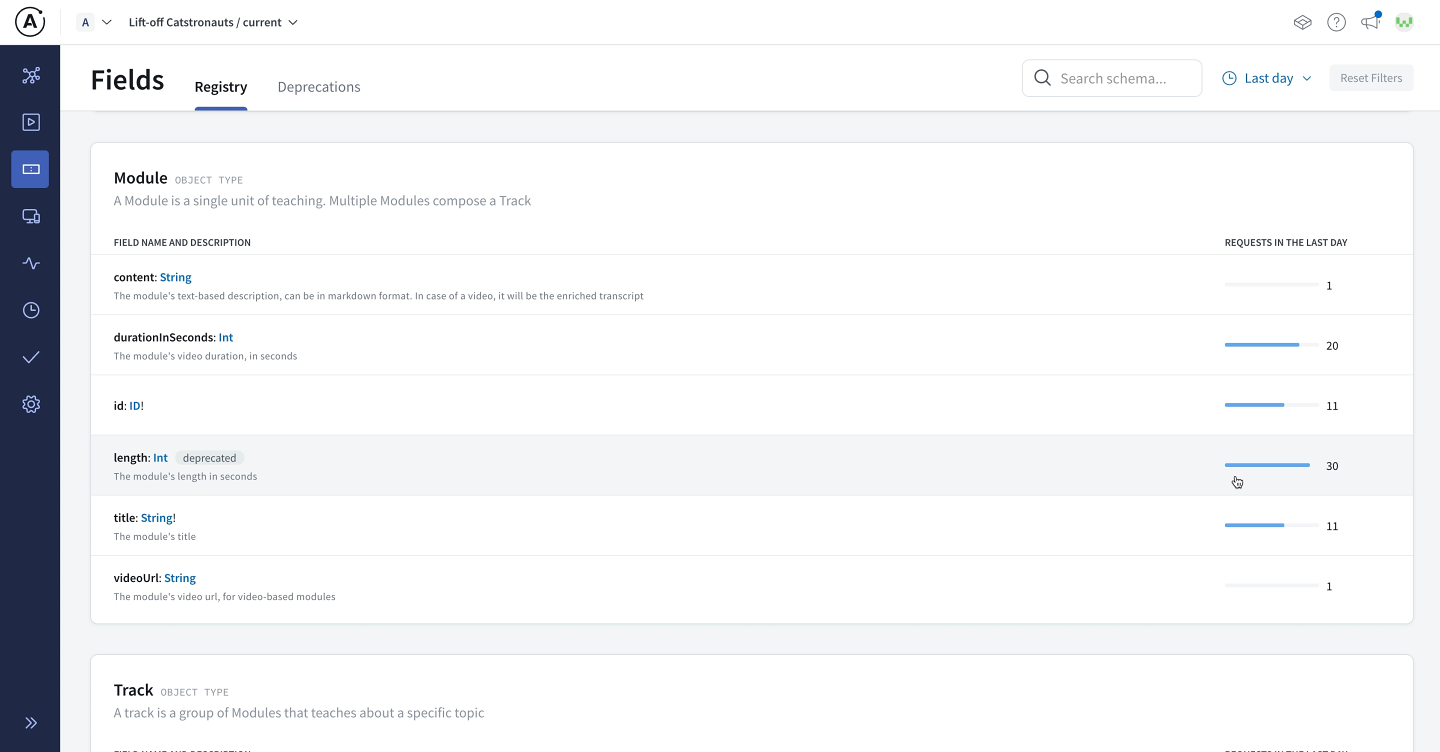Select the title field name

click(125, 518)
